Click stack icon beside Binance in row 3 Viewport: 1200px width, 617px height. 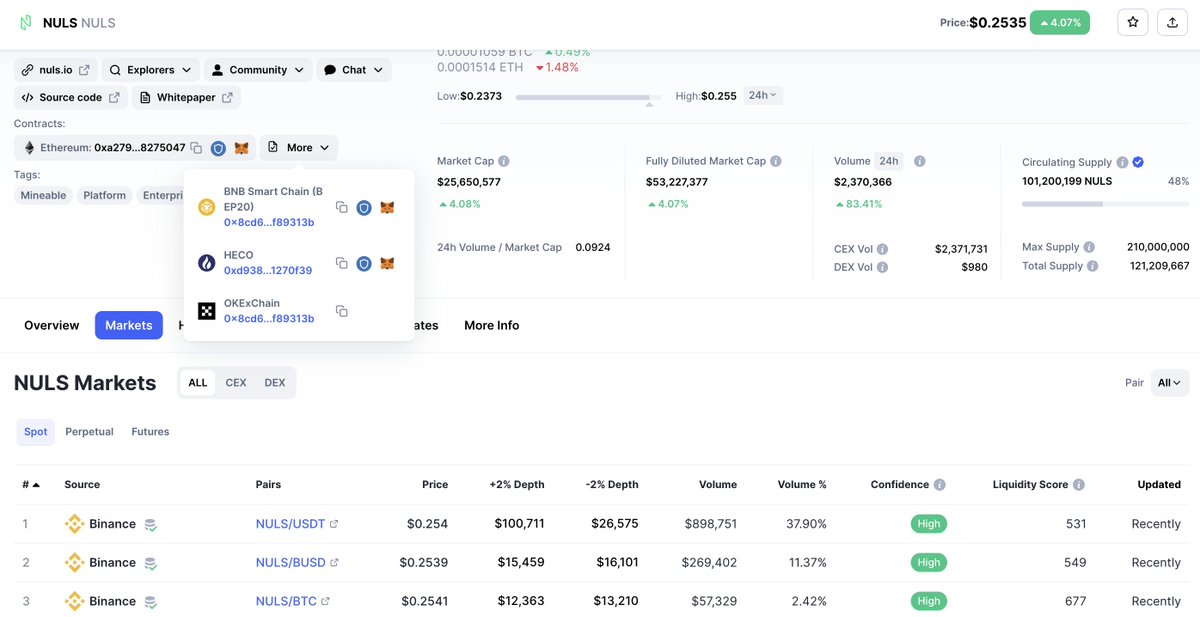(150, 602)
